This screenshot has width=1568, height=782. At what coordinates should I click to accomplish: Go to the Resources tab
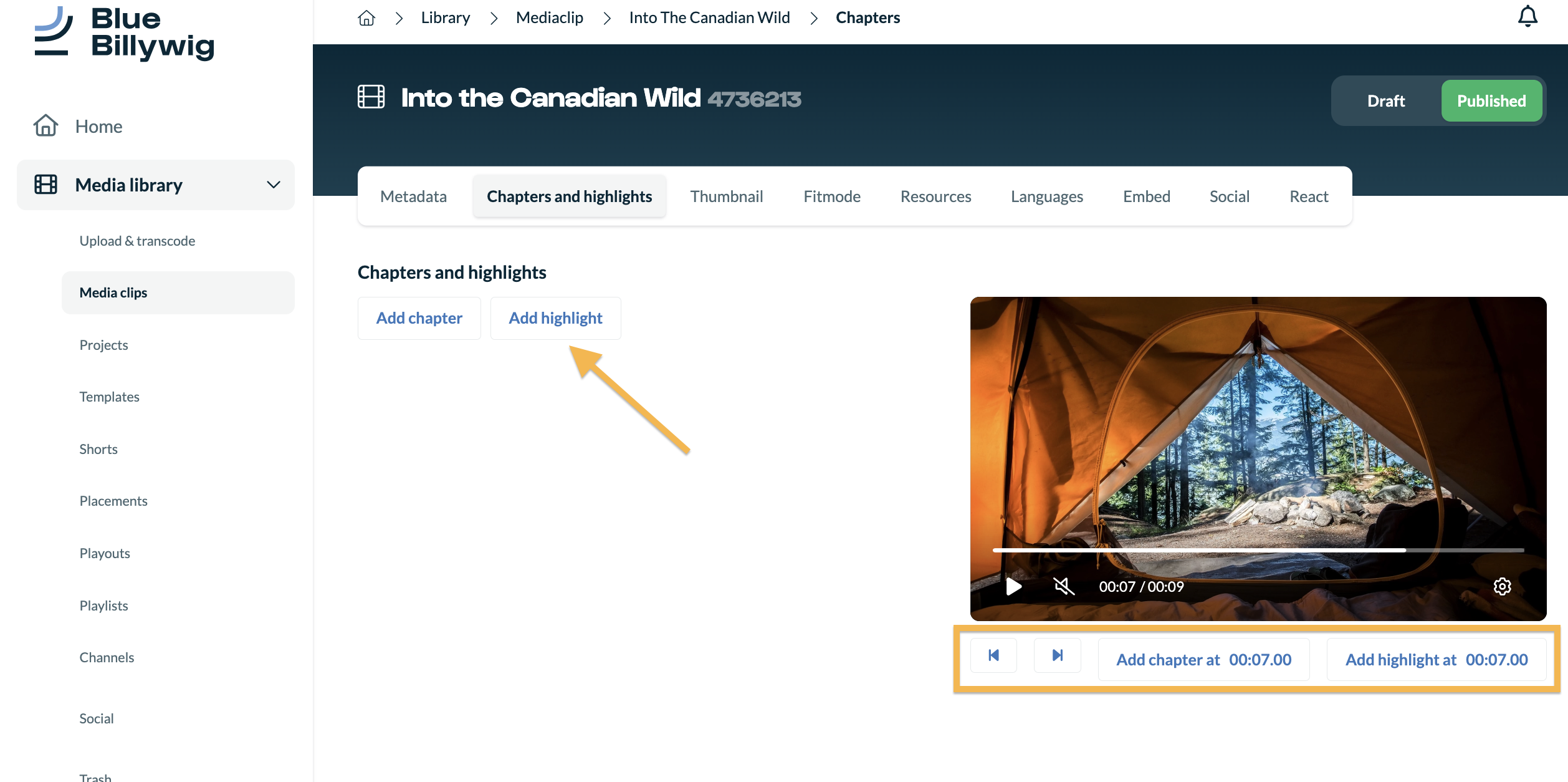point(935,196)
